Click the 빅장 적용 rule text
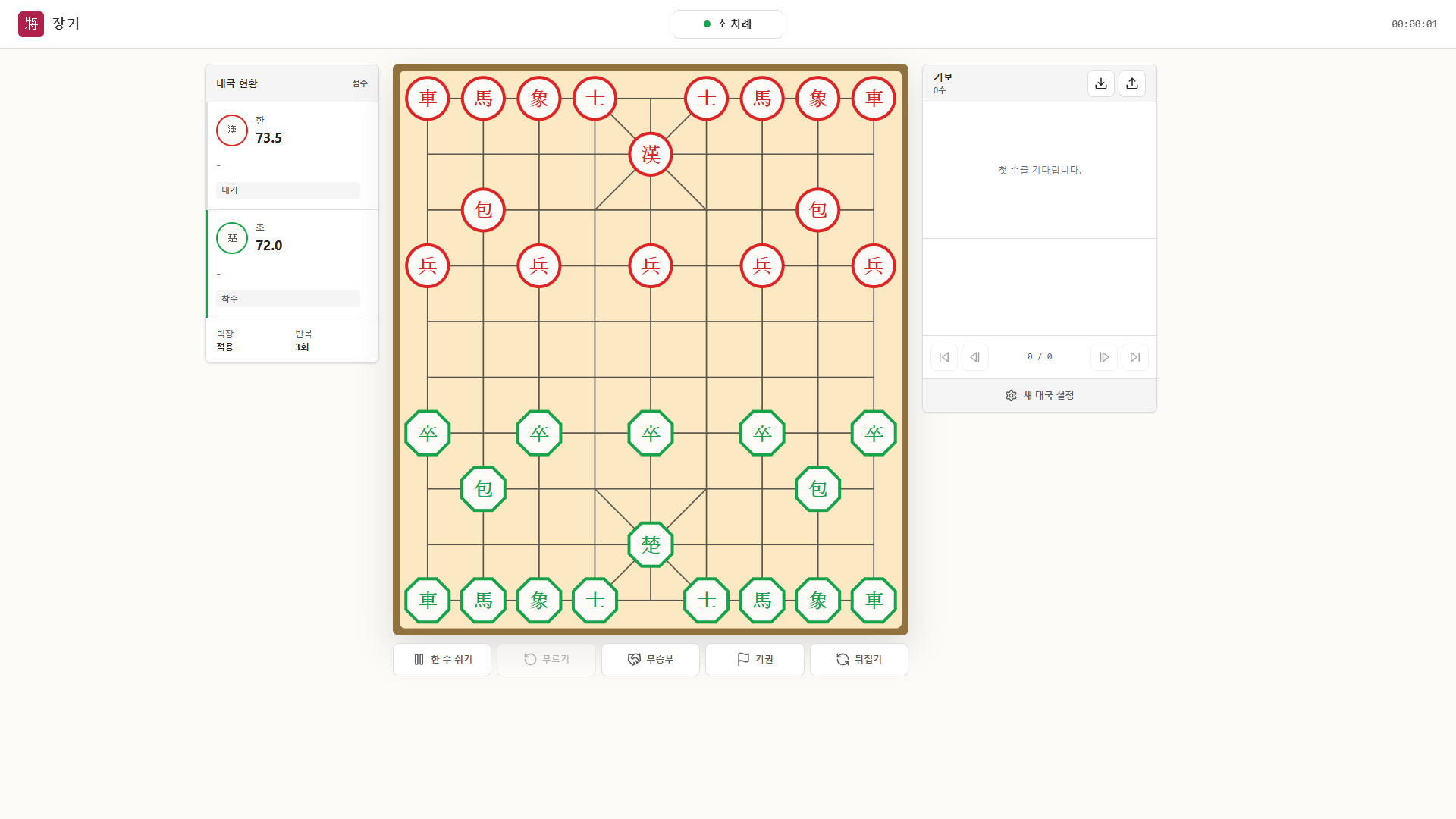The image size is (1456, 819). pos(225,340)
